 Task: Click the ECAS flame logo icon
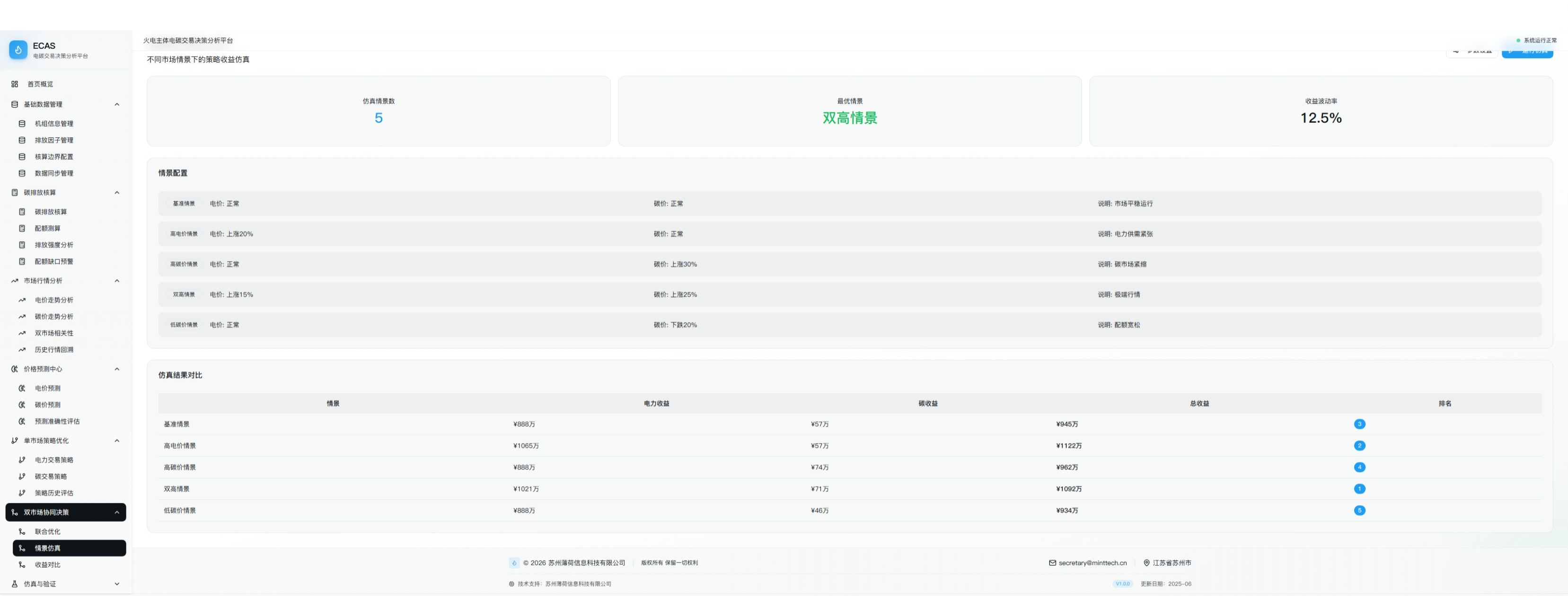[18, 50]
